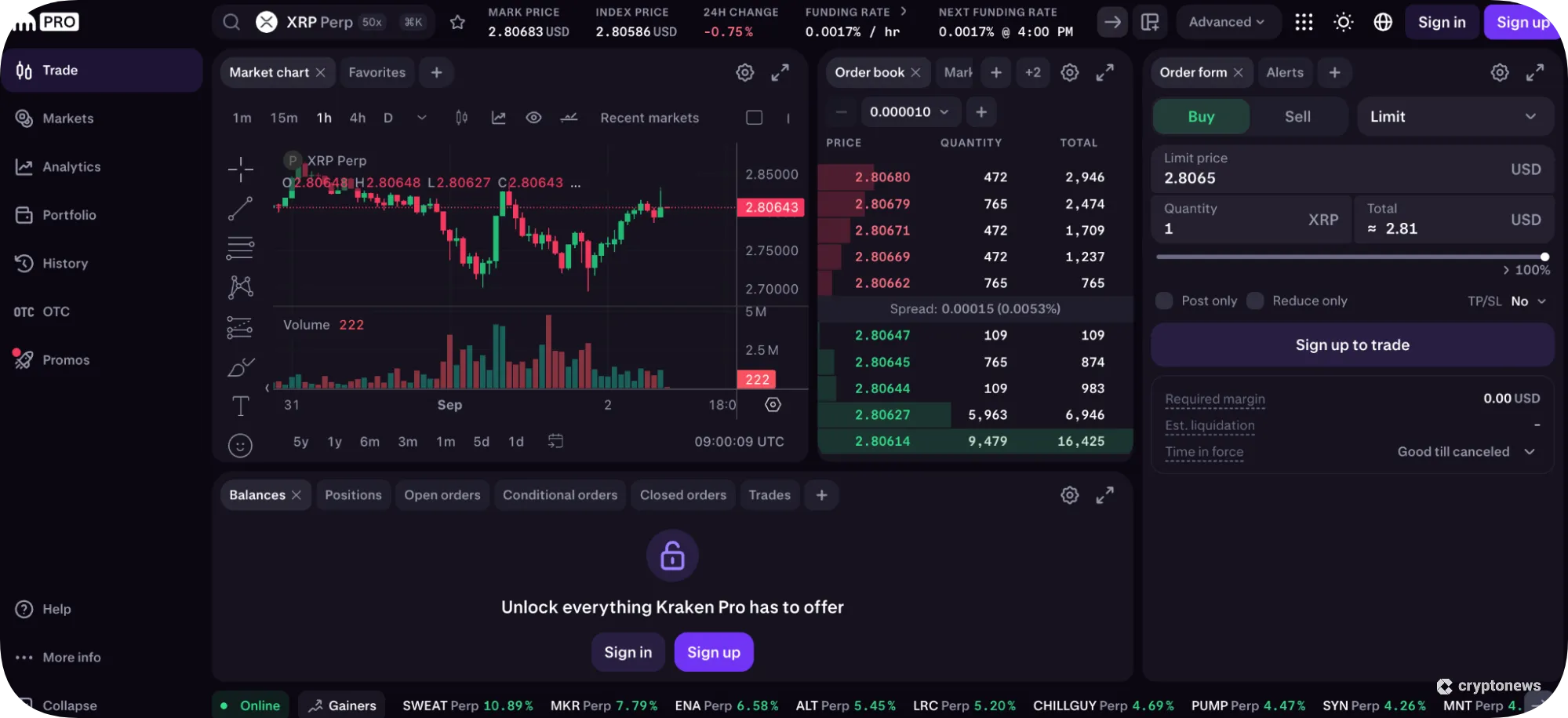
Task: Open Analytics from the left sidebar
Action: point(71,166)
